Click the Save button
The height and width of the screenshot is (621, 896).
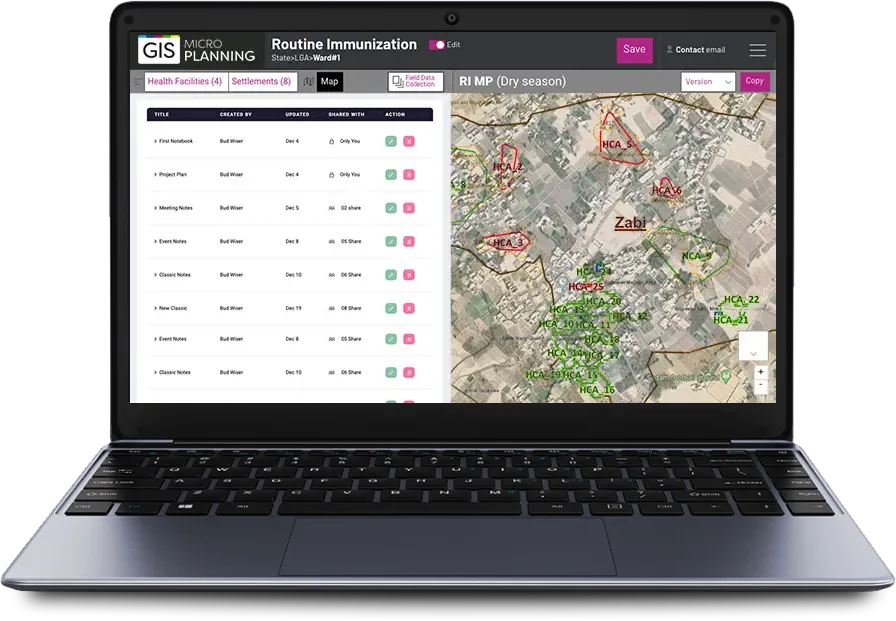pyautogui.click(x=634, y=50)
